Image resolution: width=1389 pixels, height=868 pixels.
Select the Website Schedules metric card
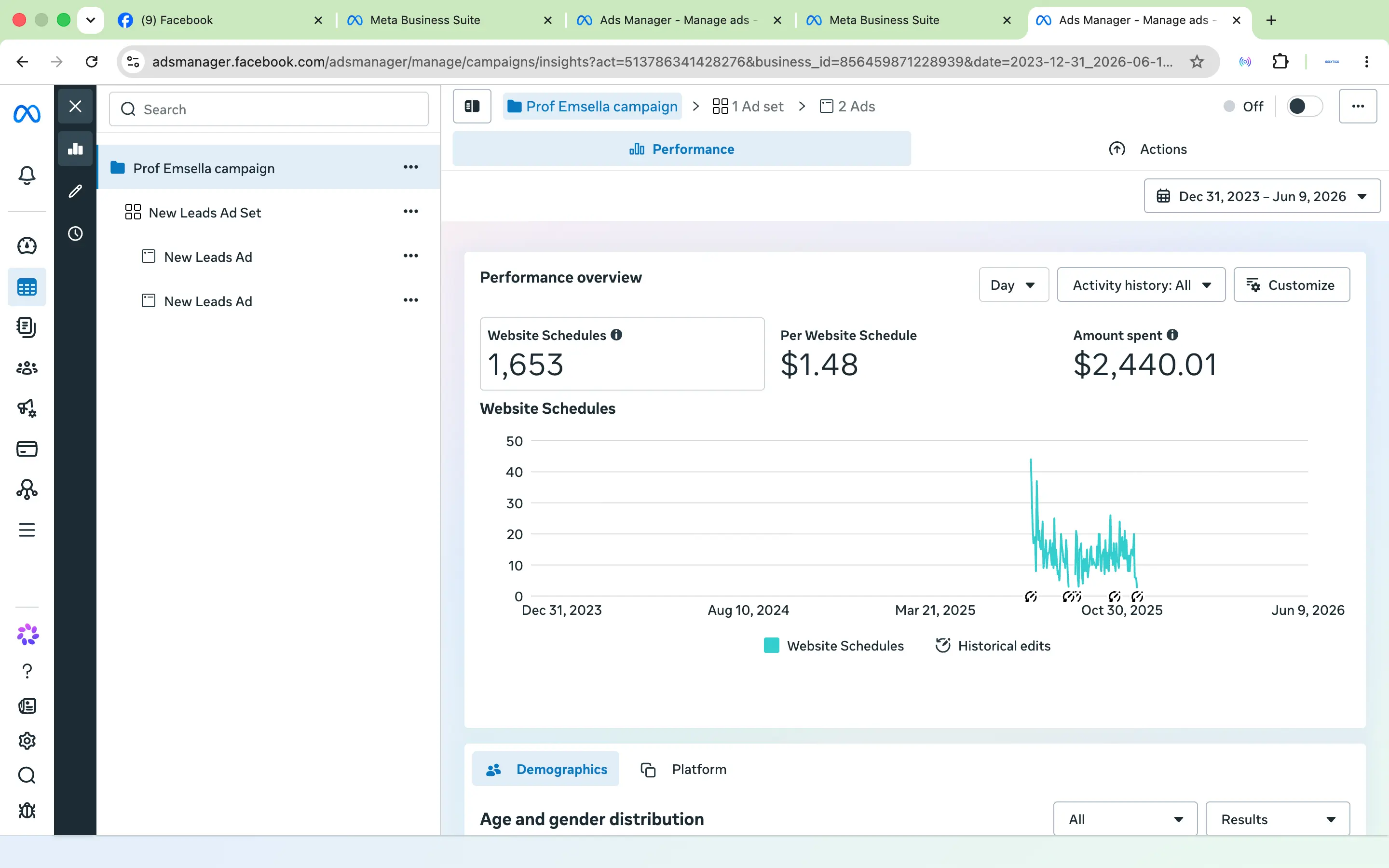(x=622, y=353)
